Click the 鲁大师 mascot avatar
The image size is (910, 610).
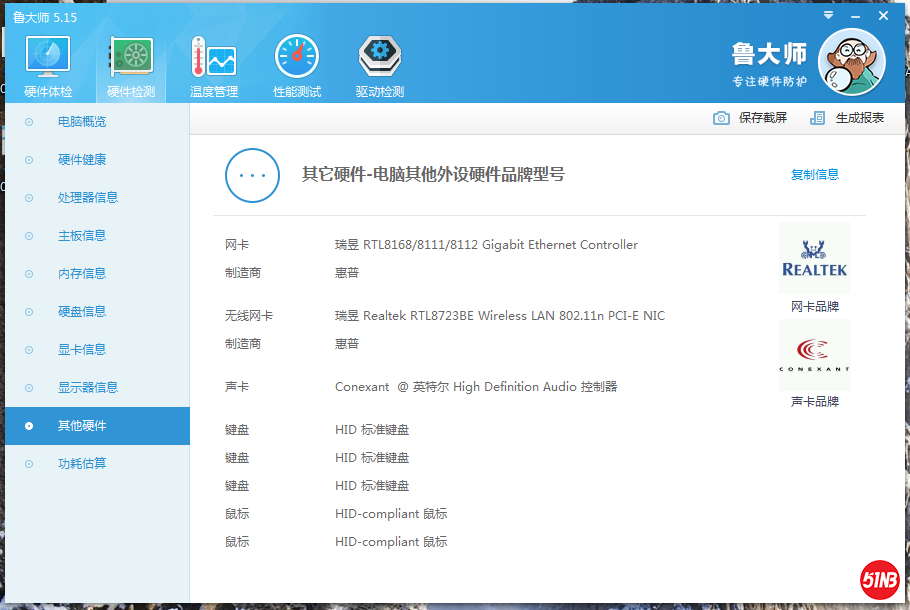[851, 62]
